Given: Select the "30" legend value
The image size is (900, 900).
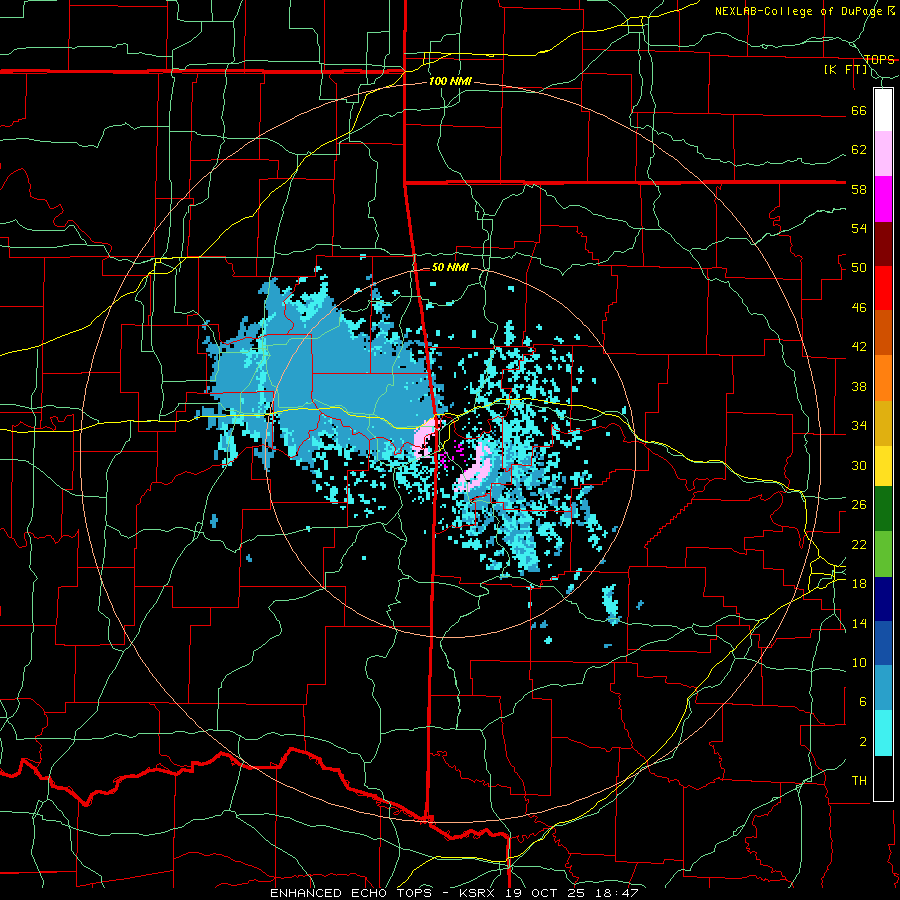Looking at the screenshot, I should tap(859, 465).
